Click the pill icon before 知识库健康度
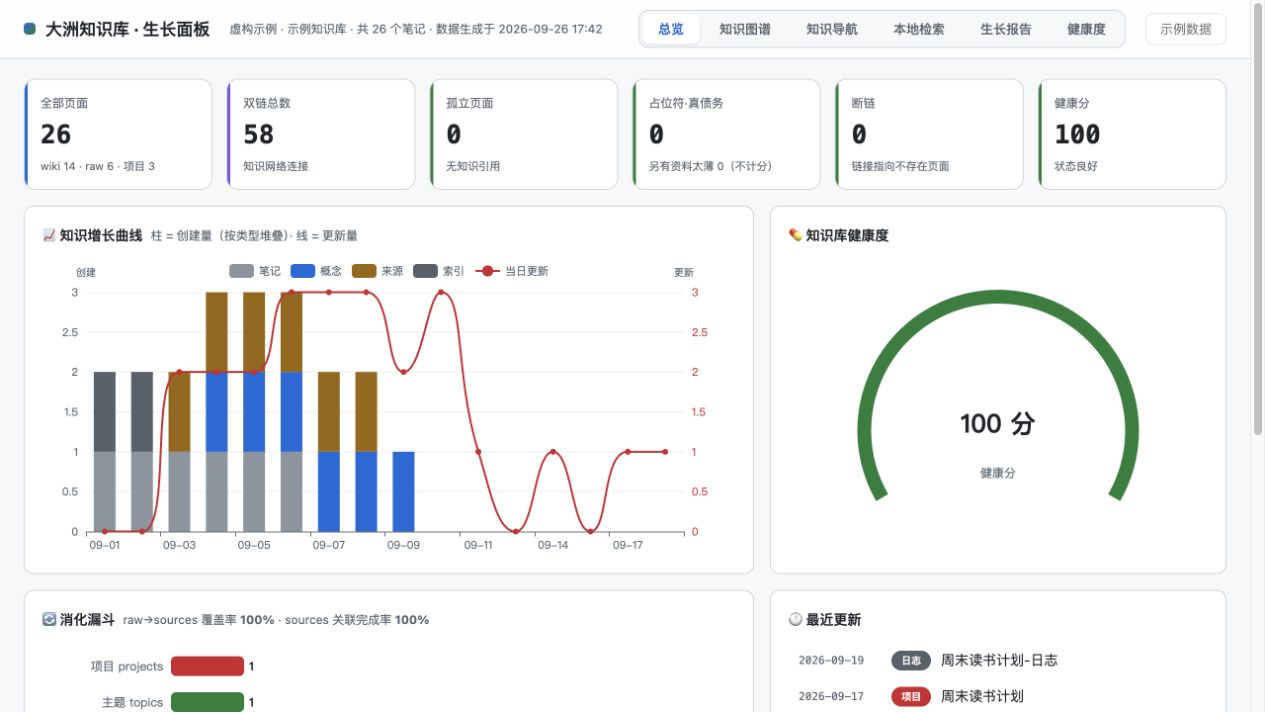The height and width of the screenshot is (712, 1265). pyautogui.click(x=795, y=236)
